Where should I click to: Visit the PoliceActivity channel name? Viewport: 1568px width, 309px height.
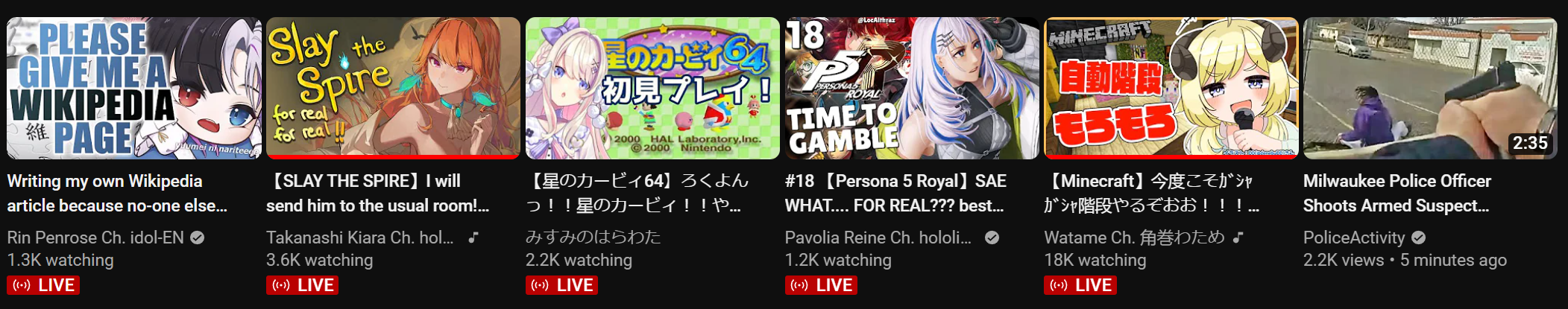[x=1354, y=238]
